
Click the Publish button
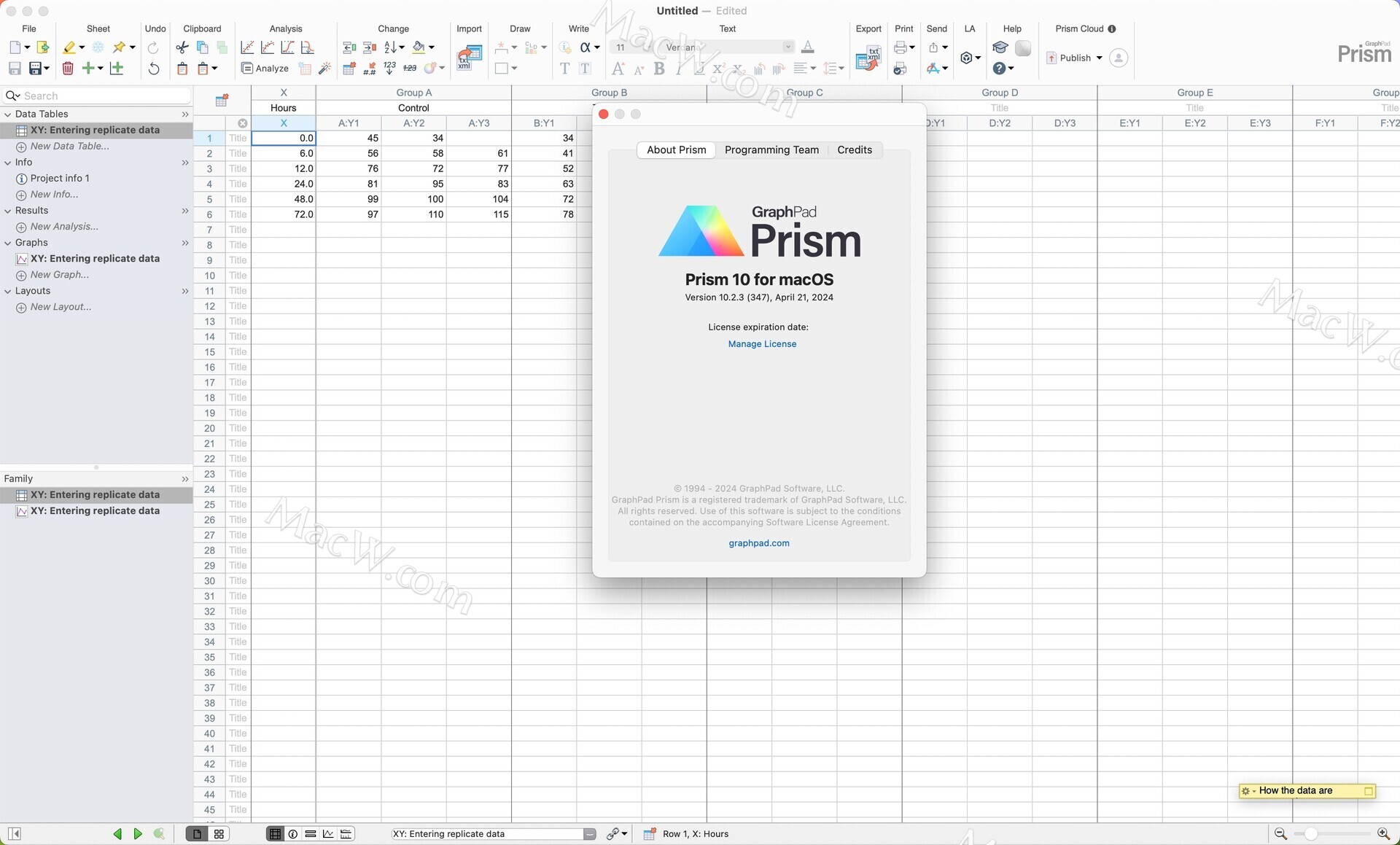coord(1068,58)
